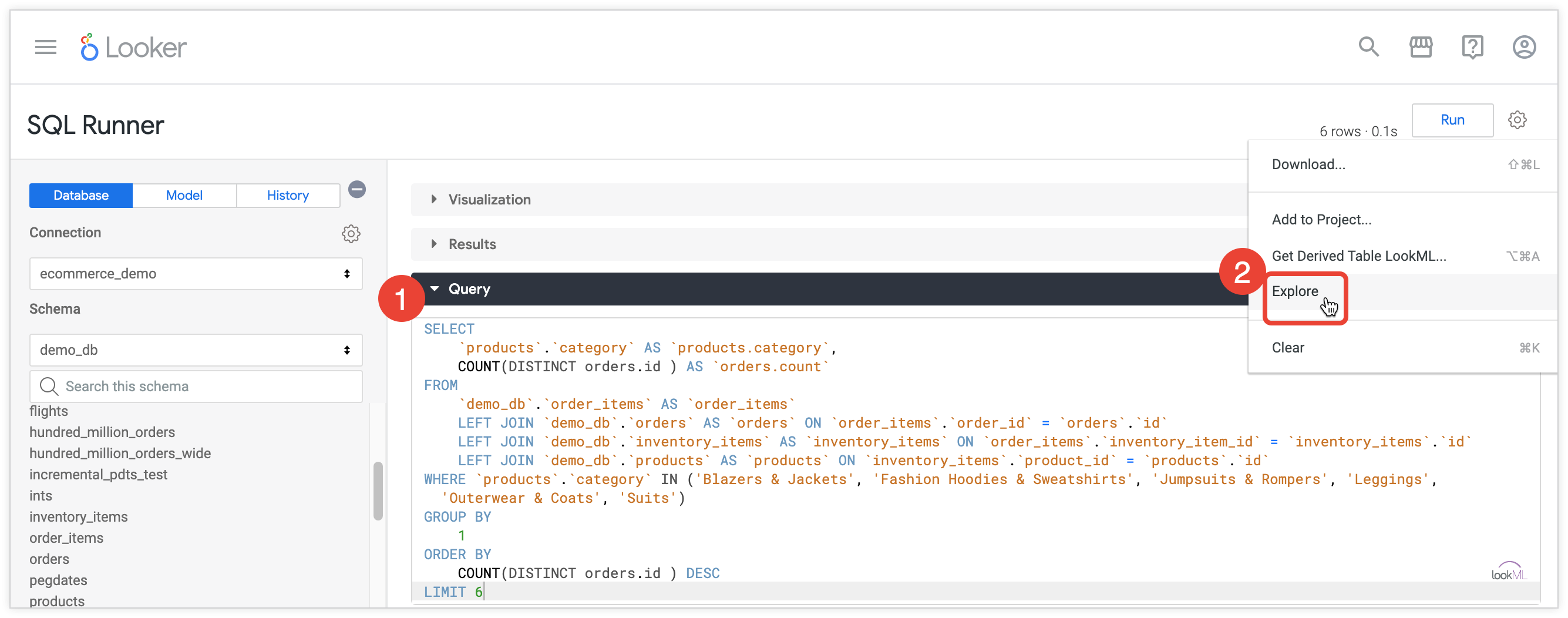
Task: Expand the Results section
Action: tap(472, 244)
